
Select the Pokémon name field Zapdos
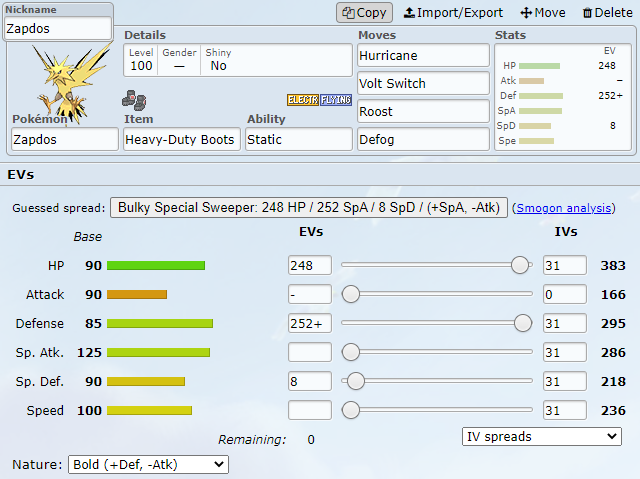tap(65, 139)
